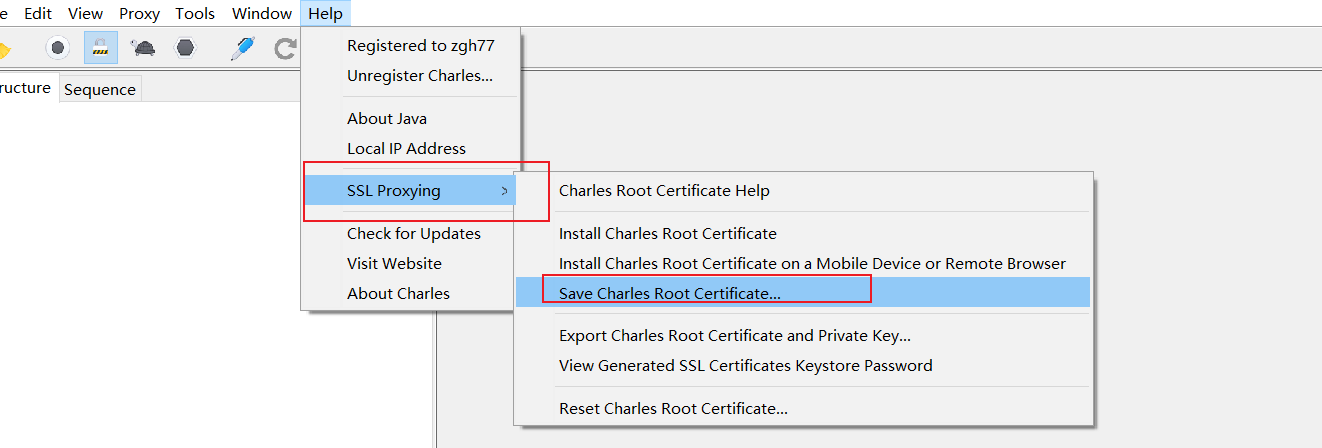Open the View menu

coord(85,13)
